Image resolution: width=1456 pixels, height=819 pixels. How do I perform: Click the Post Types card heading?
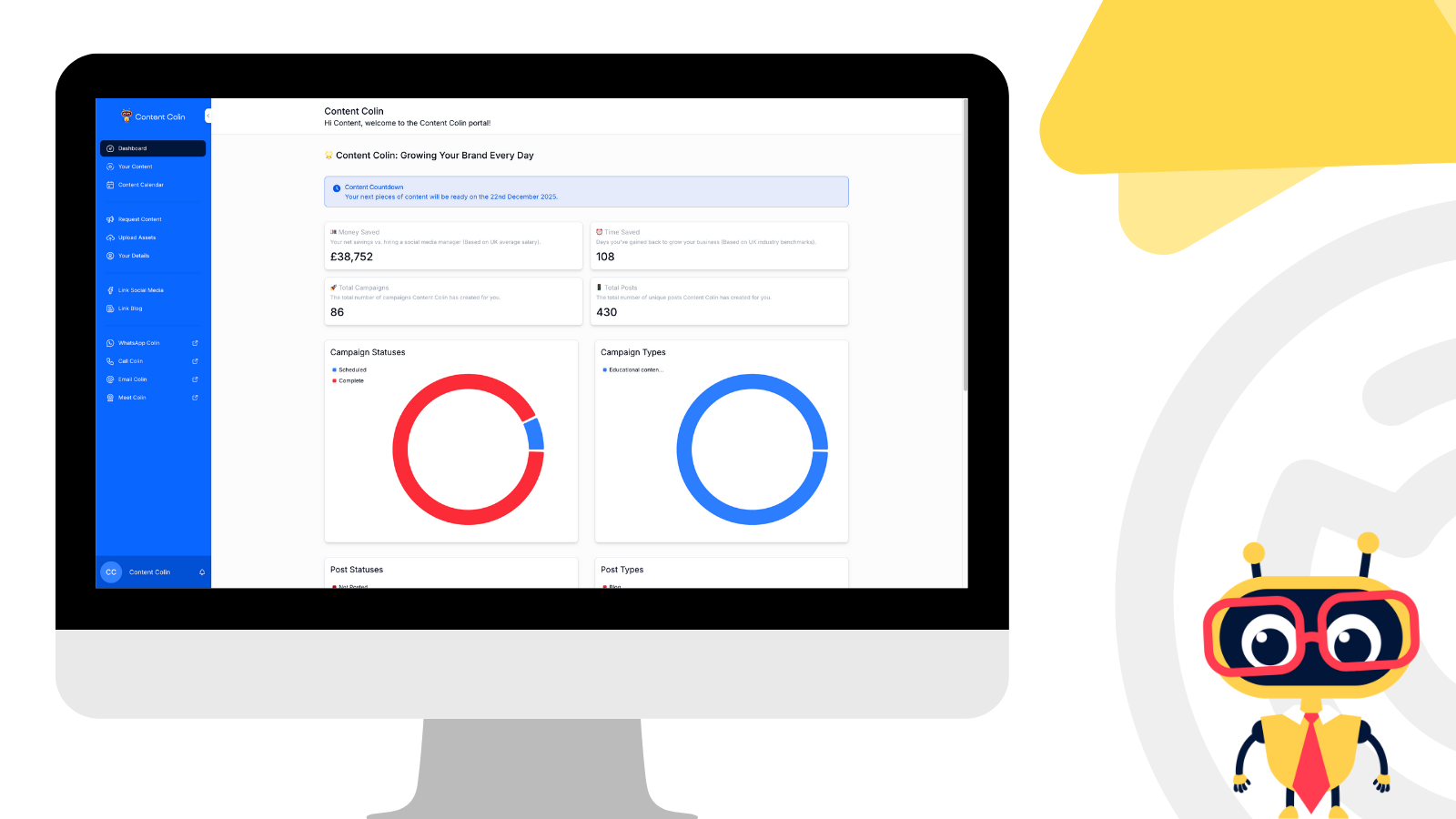[x=622, y=570]
